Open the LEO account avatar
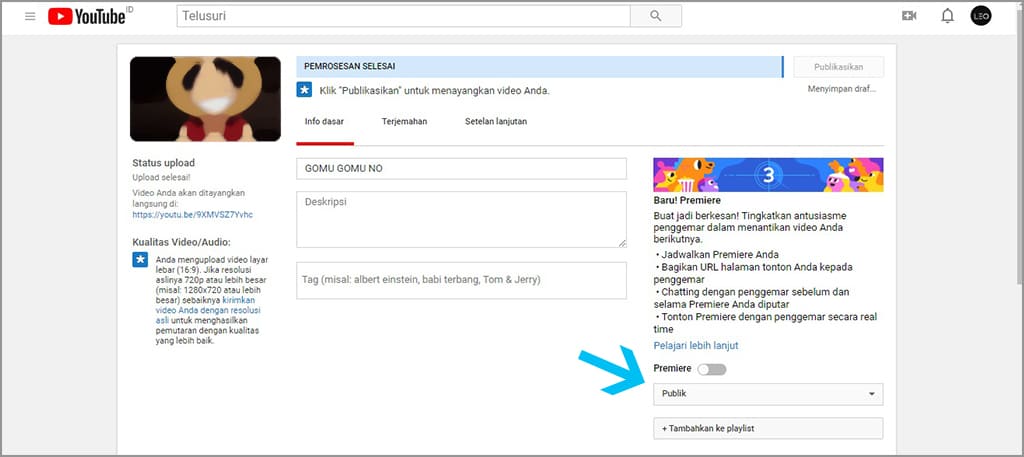Screen dimensions: 1024x457 click(x=981, y=16)
